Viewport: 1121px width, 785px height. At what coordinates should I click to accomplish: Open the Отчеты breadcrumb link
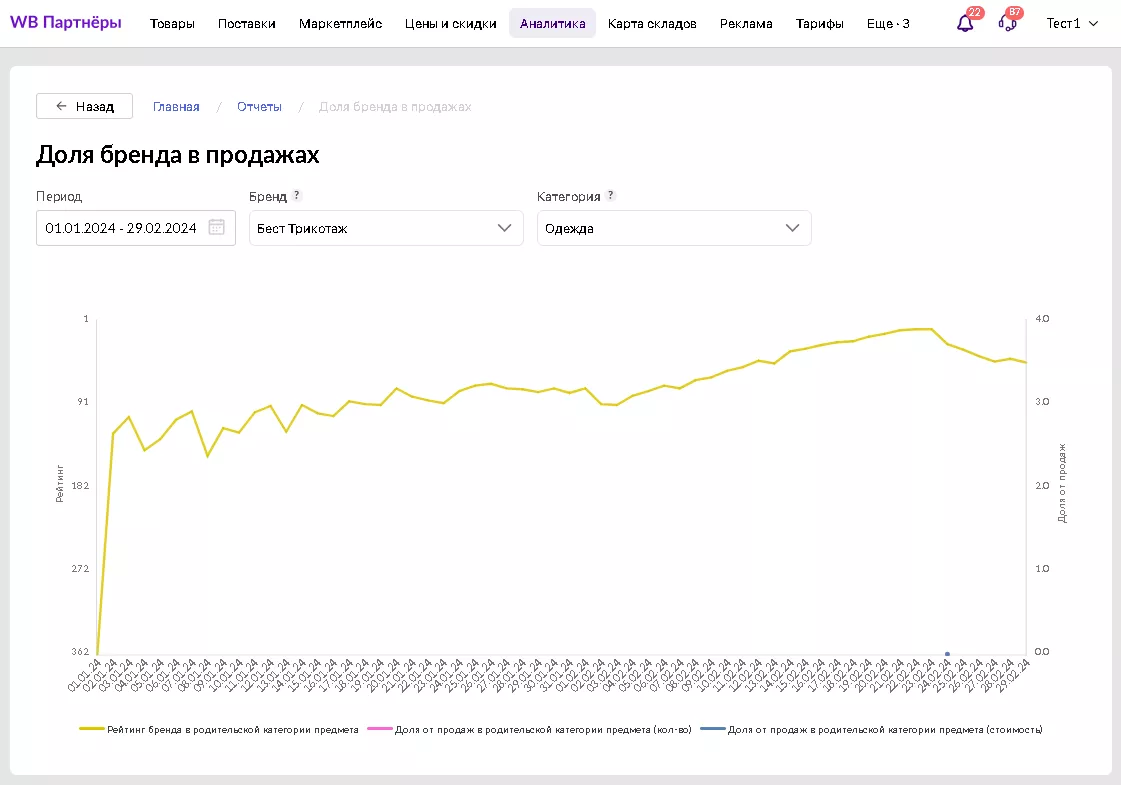pyautogui.click(x=259, y=106)
